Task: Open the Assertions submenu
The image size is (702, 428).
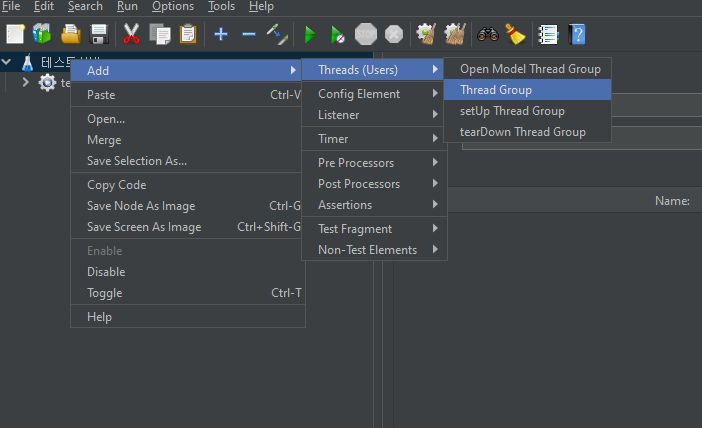Action: point(374,205)
